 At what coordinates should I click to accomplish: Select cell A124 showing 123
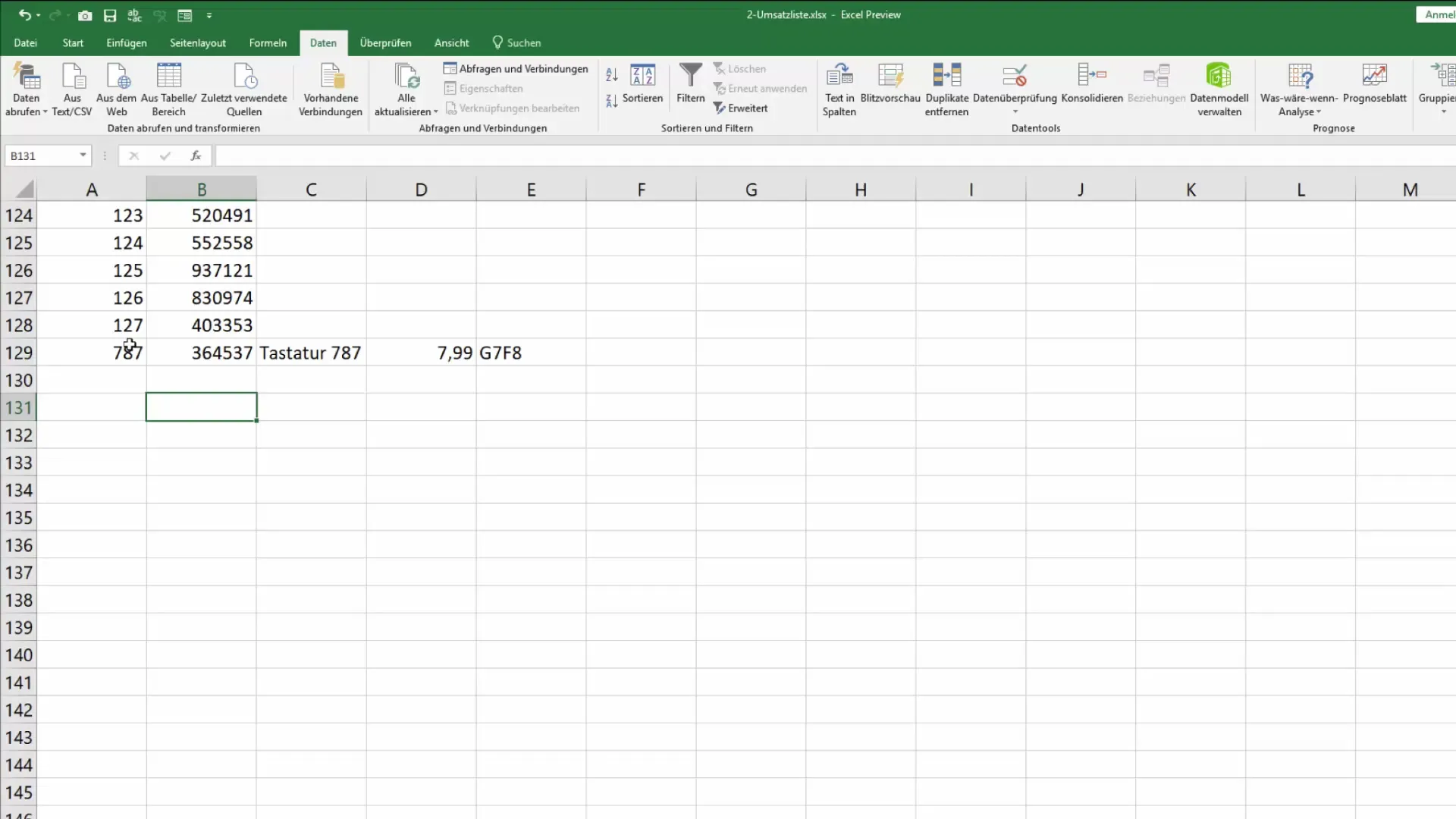pos(92,215)
